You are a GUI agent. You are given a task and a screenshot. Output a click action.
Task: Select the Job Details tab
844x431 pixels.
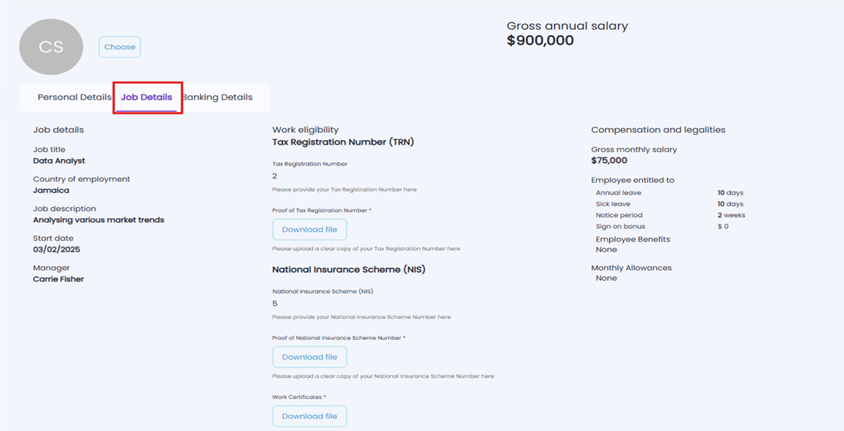tap(146, 97)
